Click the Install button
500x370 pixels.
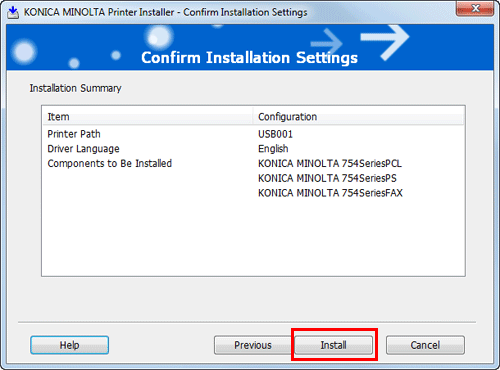point(333,345)
